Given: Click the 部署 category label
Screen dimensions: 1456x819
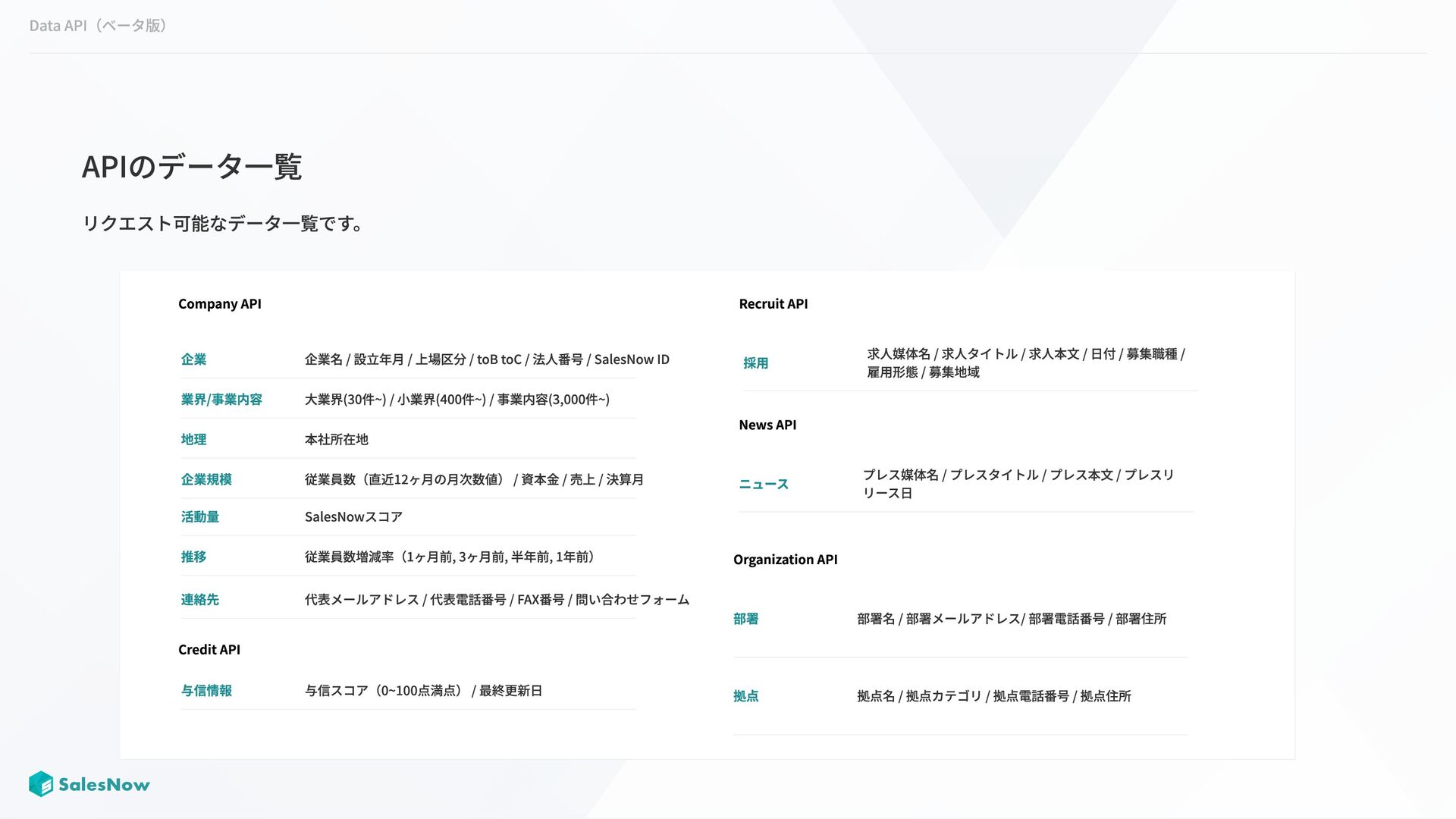Looking at the screenshot, I should pyautogui.click(x=745, y=620).
